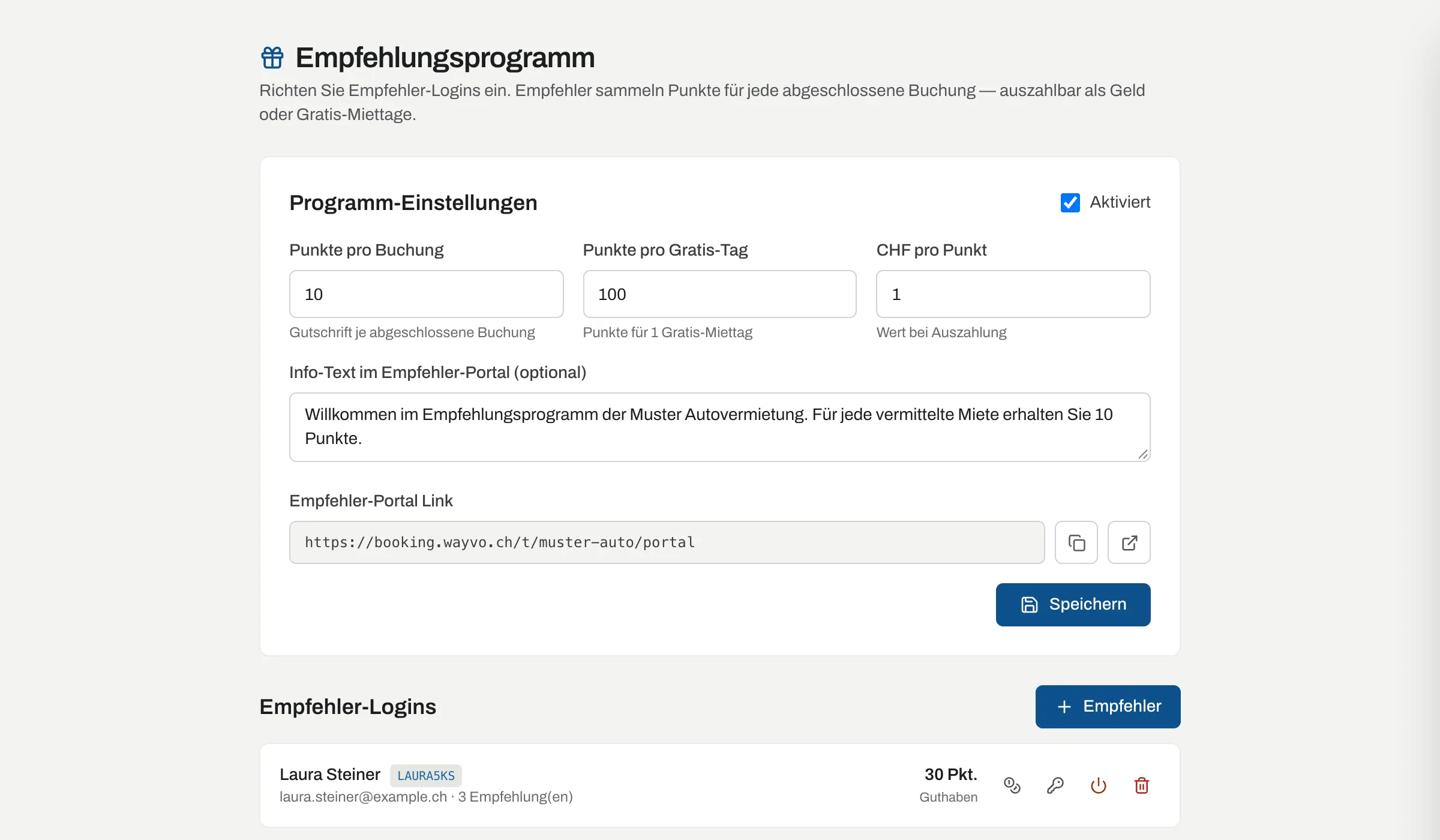Image resolution: width=1440 pixels, height=840 pixels.
Task: Click the Programm-Einstellungen heading
Action: tap(413, 203)
